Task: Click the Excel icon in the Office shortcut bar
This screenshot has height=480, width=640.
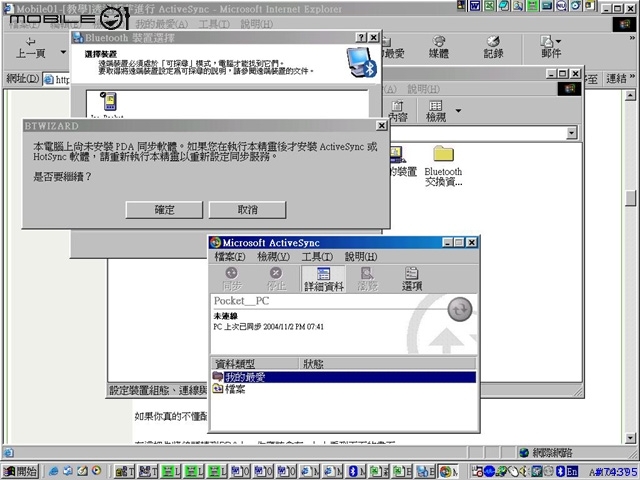Action: click(489, 5)
